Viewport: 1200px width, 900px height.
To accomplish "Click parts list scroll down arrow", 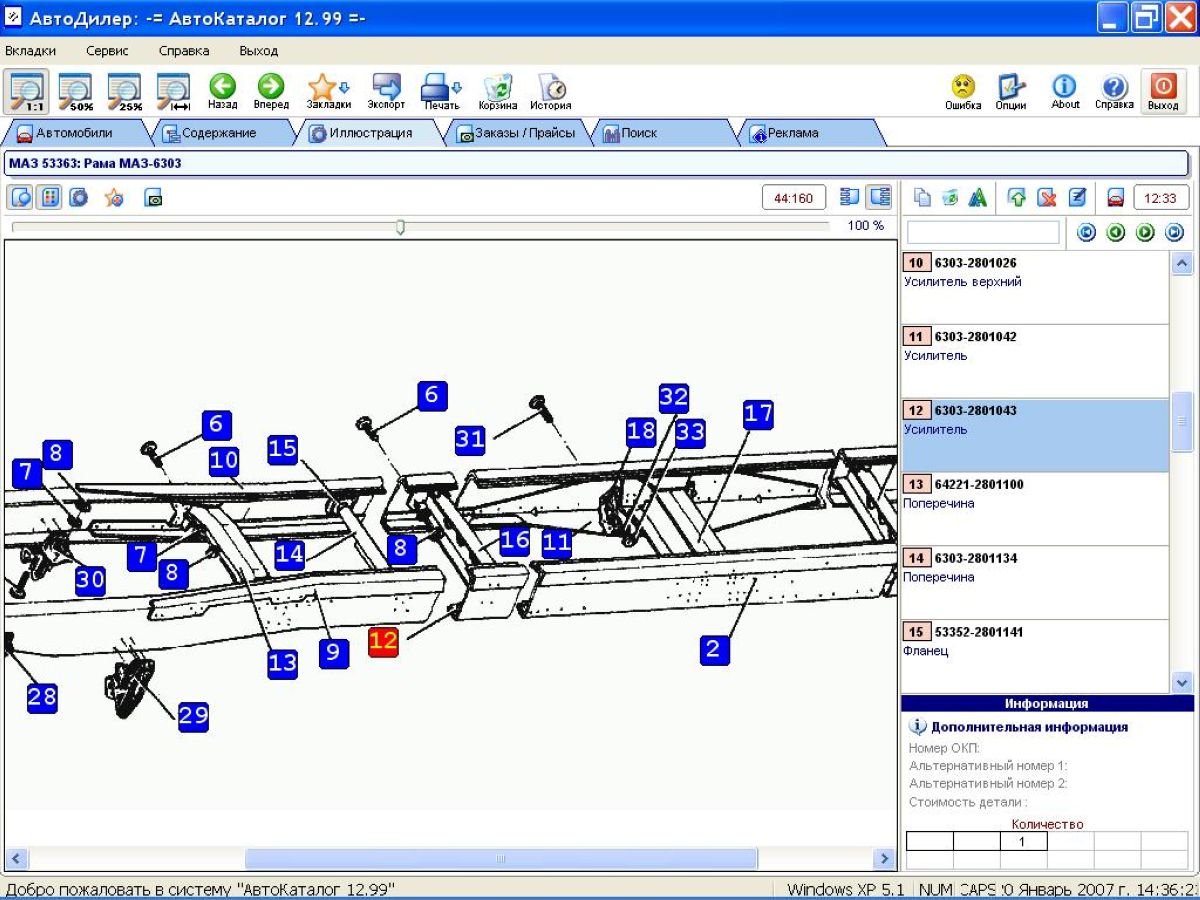I will click(1181, 682).
